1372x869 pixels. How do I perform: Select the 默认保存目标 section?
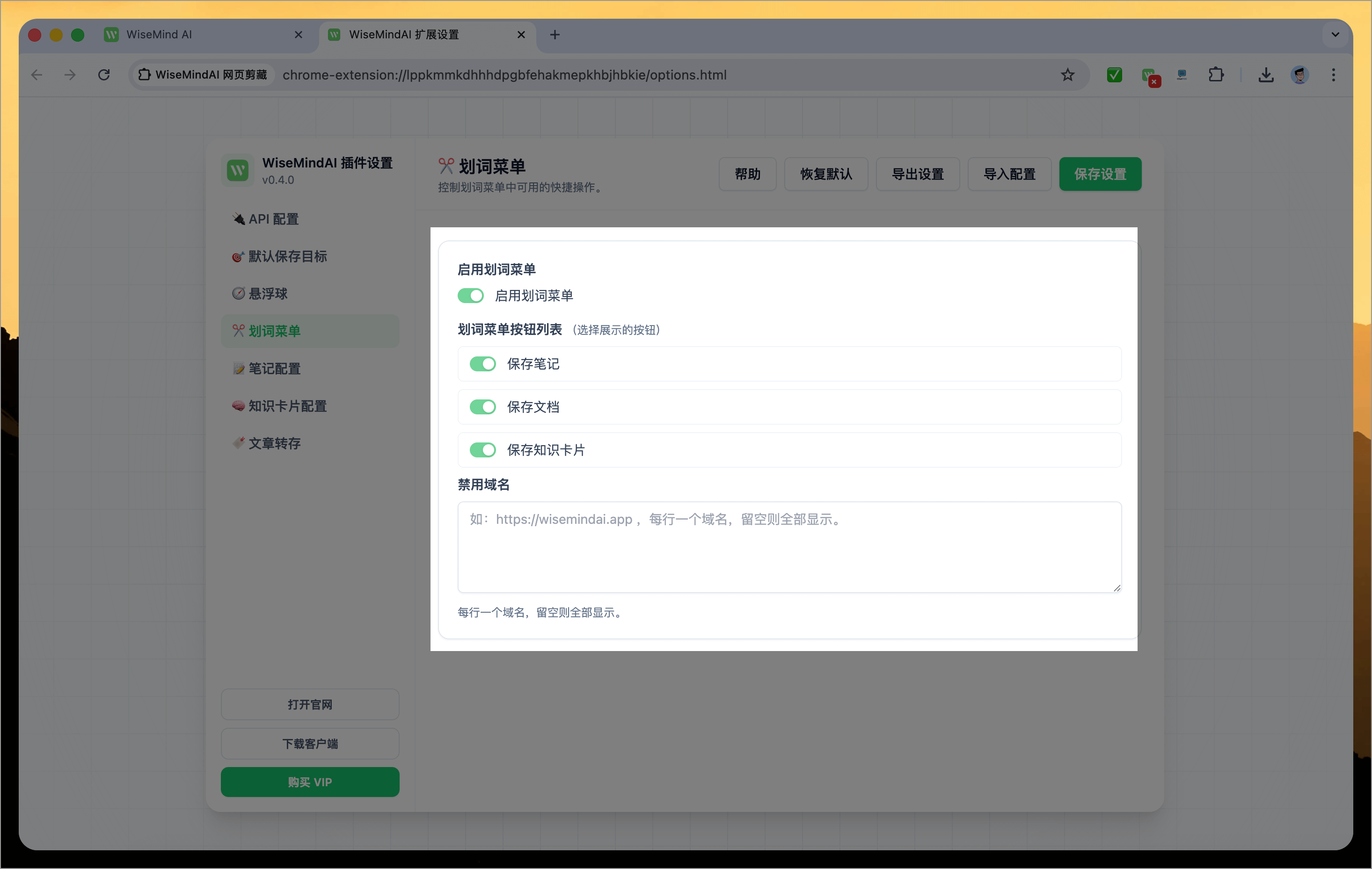(x=286, y=256)
